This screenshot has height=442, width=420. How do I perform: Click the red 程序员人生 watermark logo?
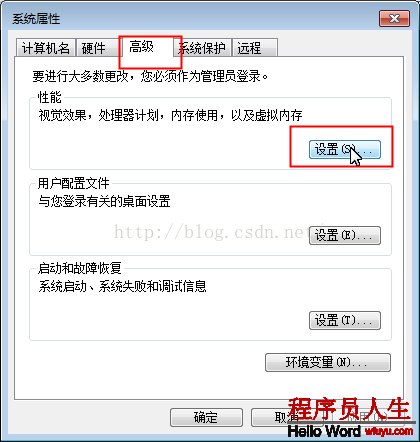click(349, 409)
